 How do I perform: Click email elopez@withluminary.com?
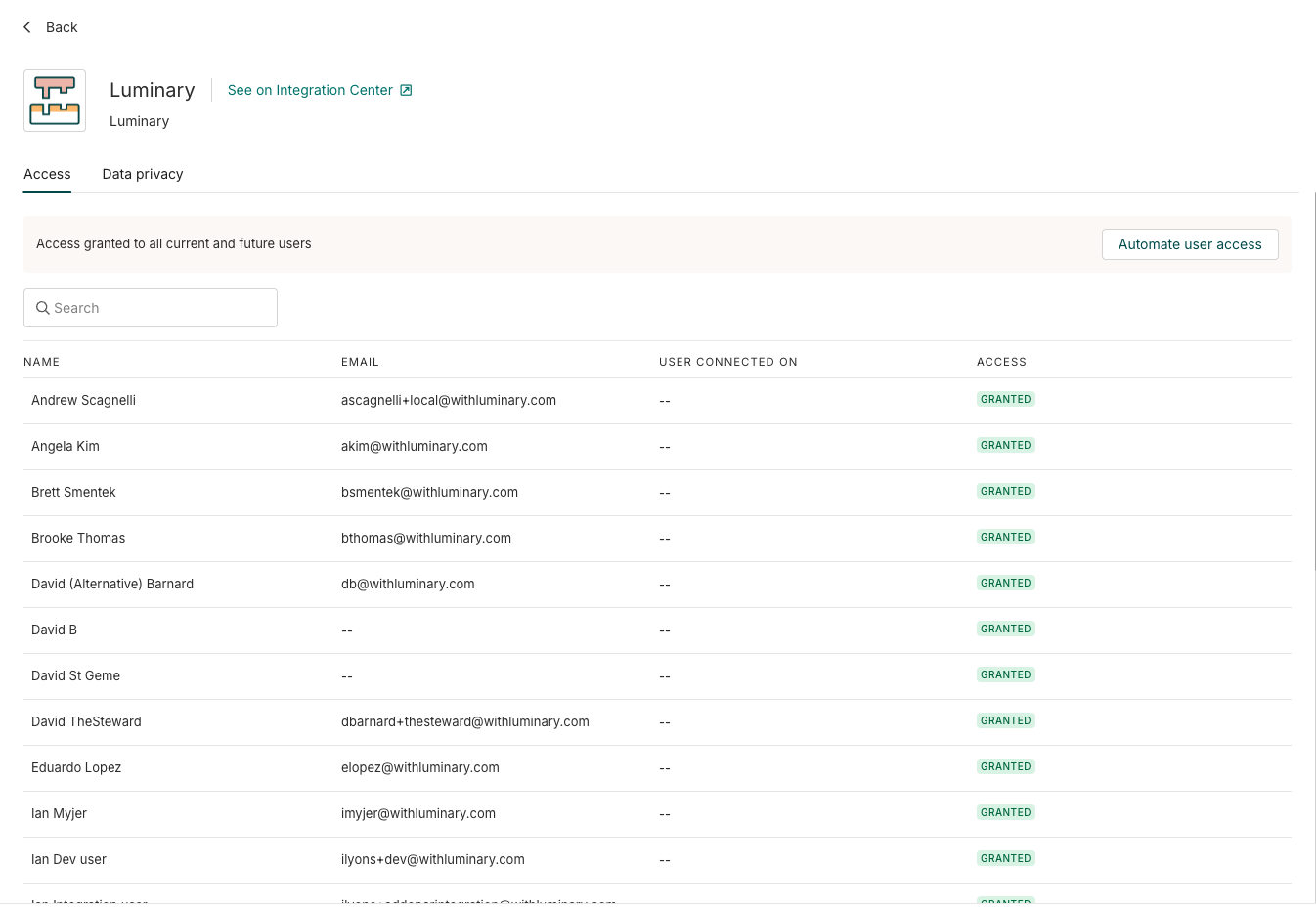click(x=420, y=767)
